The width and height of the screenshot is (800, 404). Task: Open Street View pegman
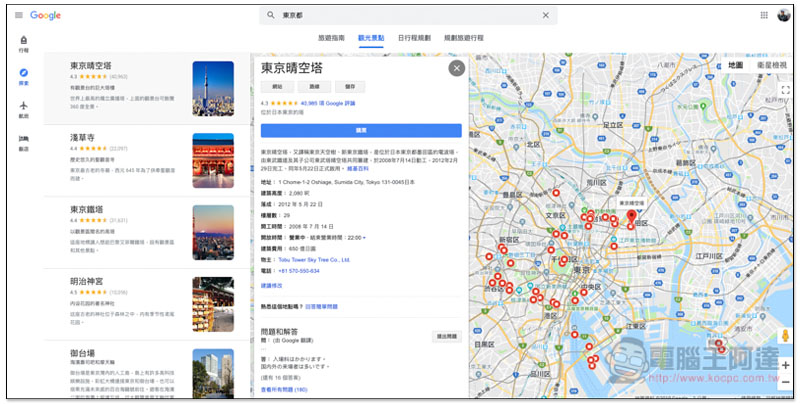click(785, 336)
